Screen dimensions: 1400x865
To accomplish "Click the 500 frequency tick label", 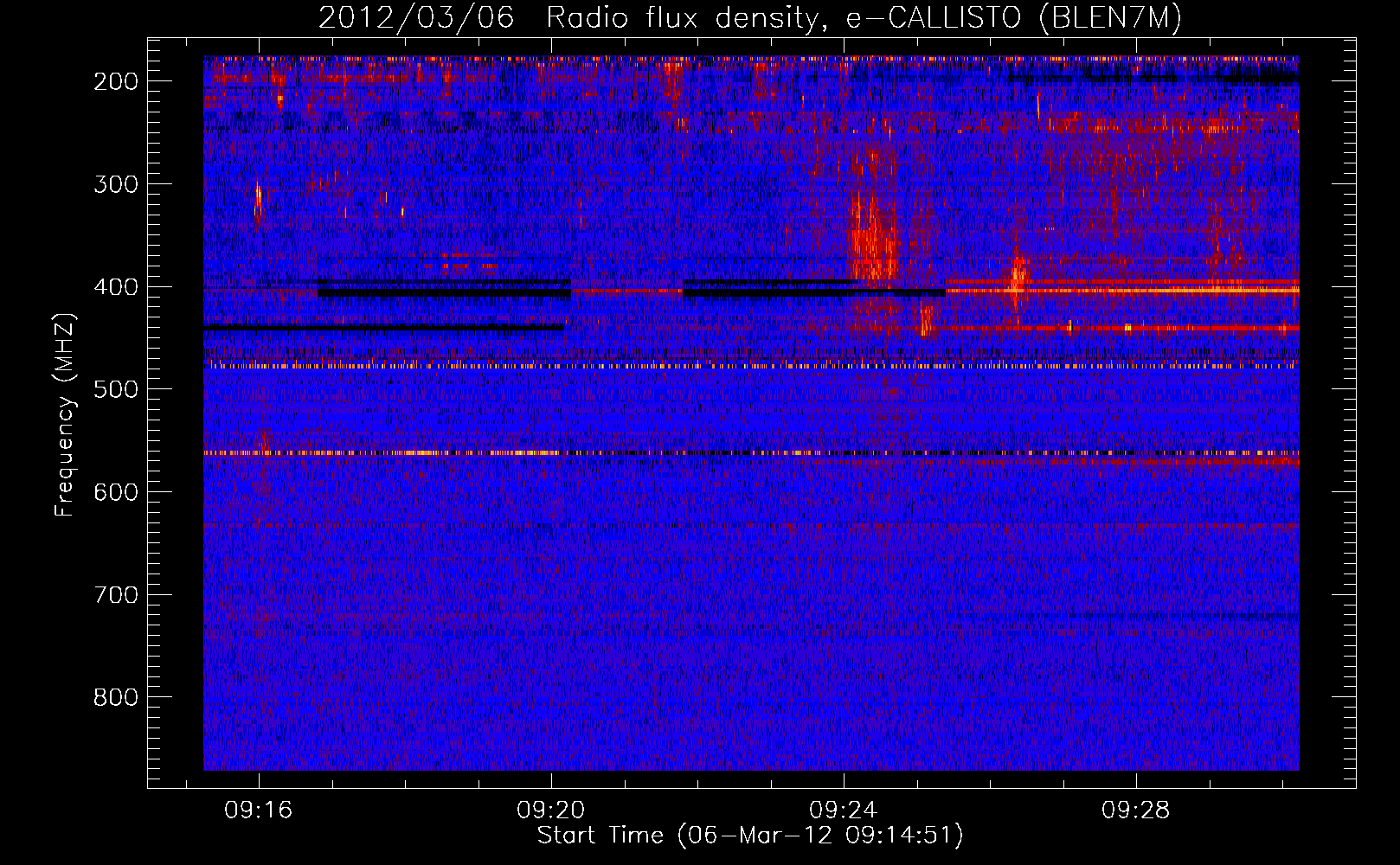I will click(x=115, y=389).
